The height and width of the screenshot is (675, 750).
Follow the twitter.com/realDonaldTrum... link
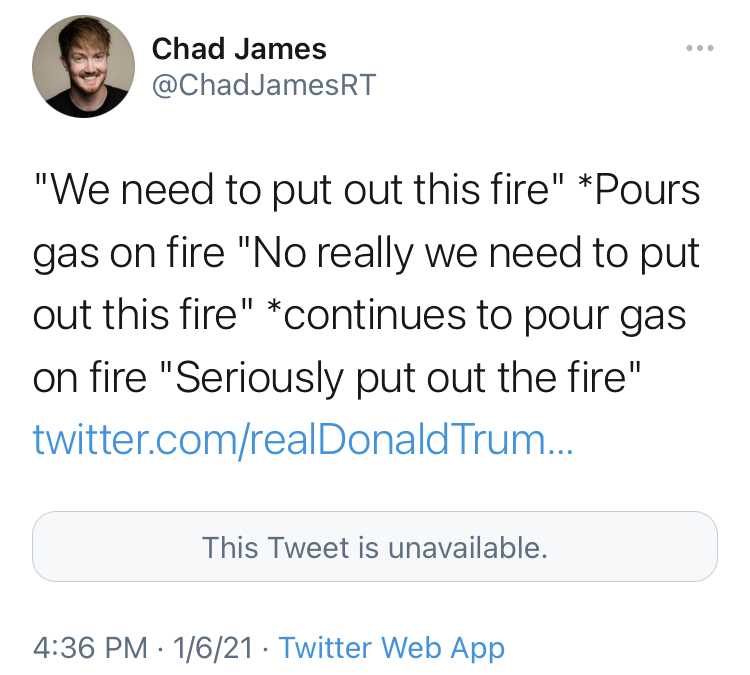click(x=303, y=439)
